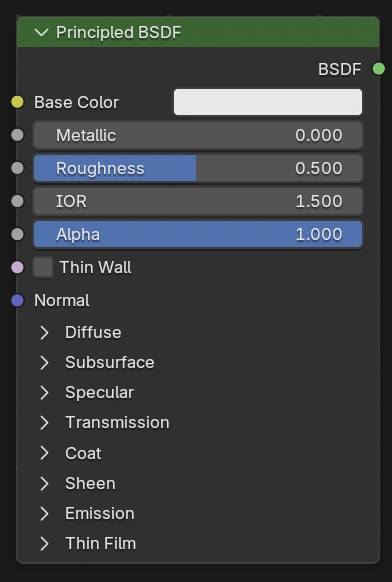Click the Roughness input socket
392x582 pixels.
(17, 168)
